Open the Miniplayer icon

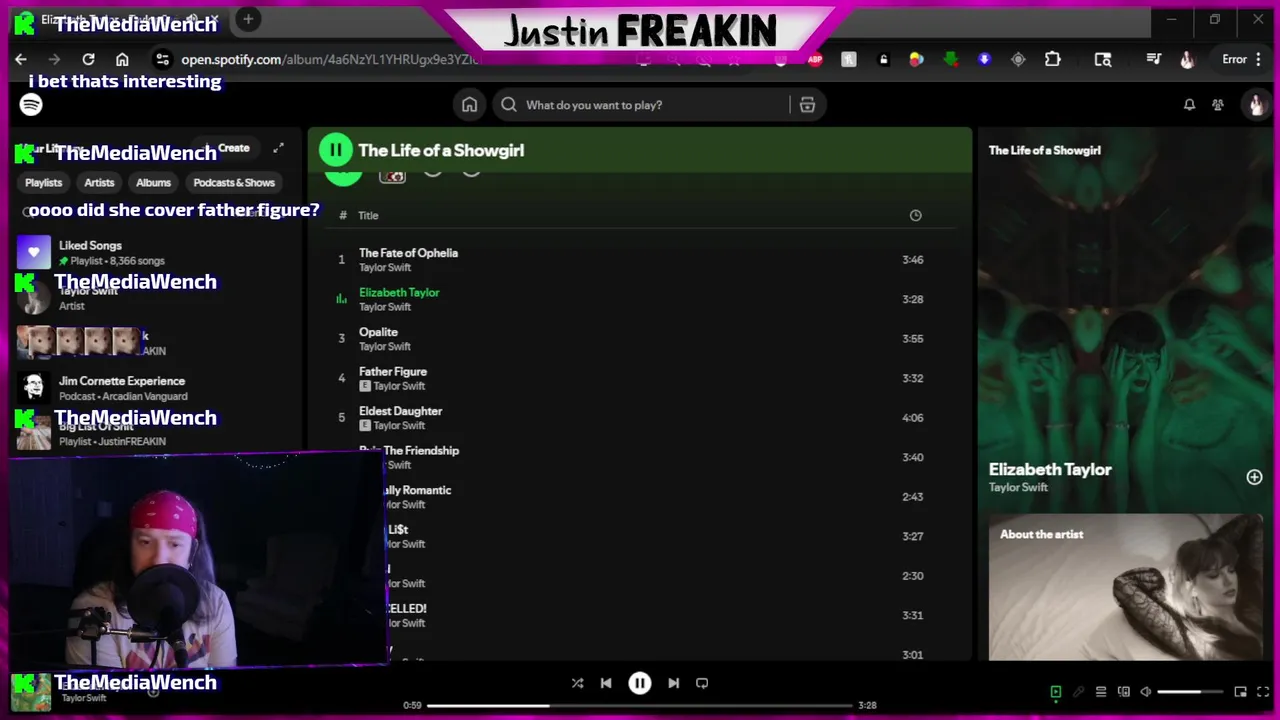[x=1241, y=692]
